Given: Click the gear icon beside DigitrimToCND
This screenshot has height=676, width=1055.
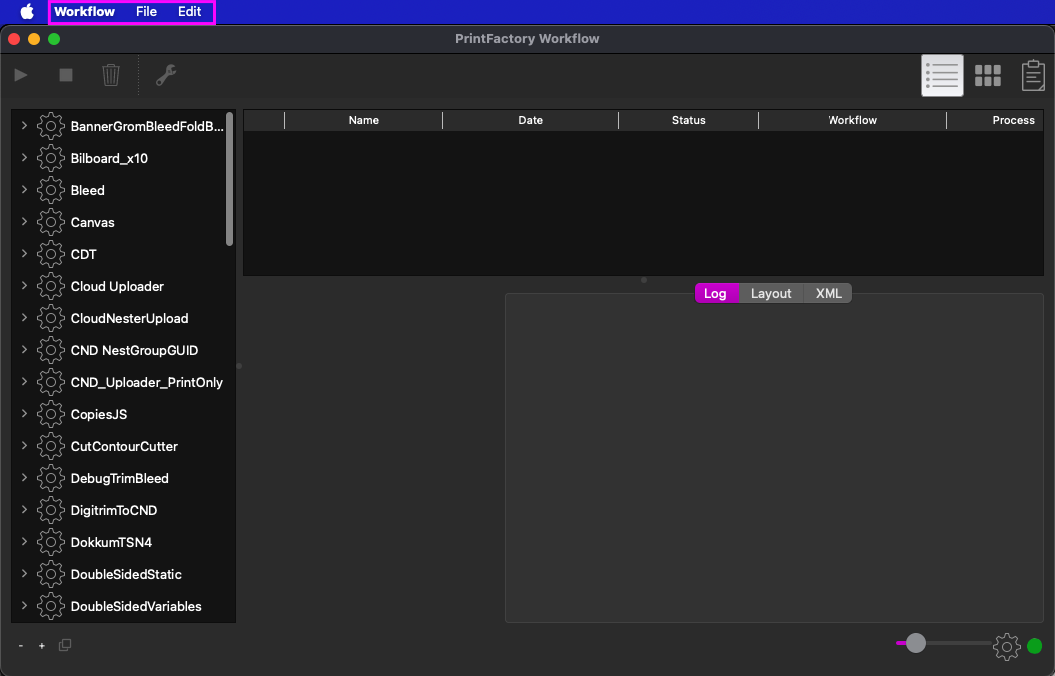Looking at the screenshot, I should [50, 511].
